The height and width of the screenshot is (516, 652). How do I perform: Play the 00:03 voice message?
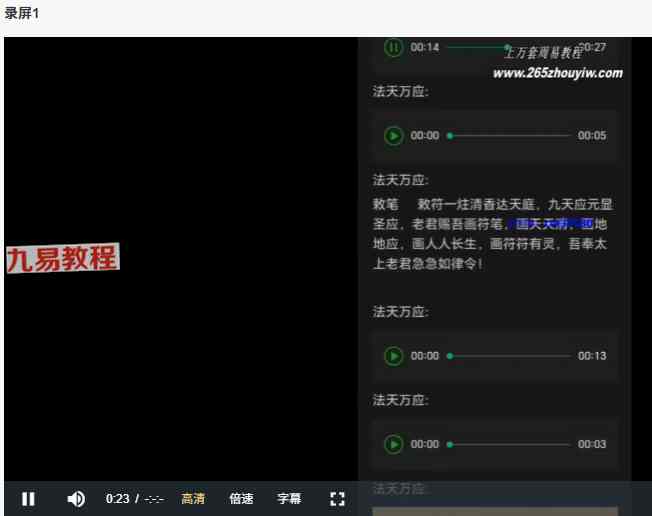pos(394,443)
